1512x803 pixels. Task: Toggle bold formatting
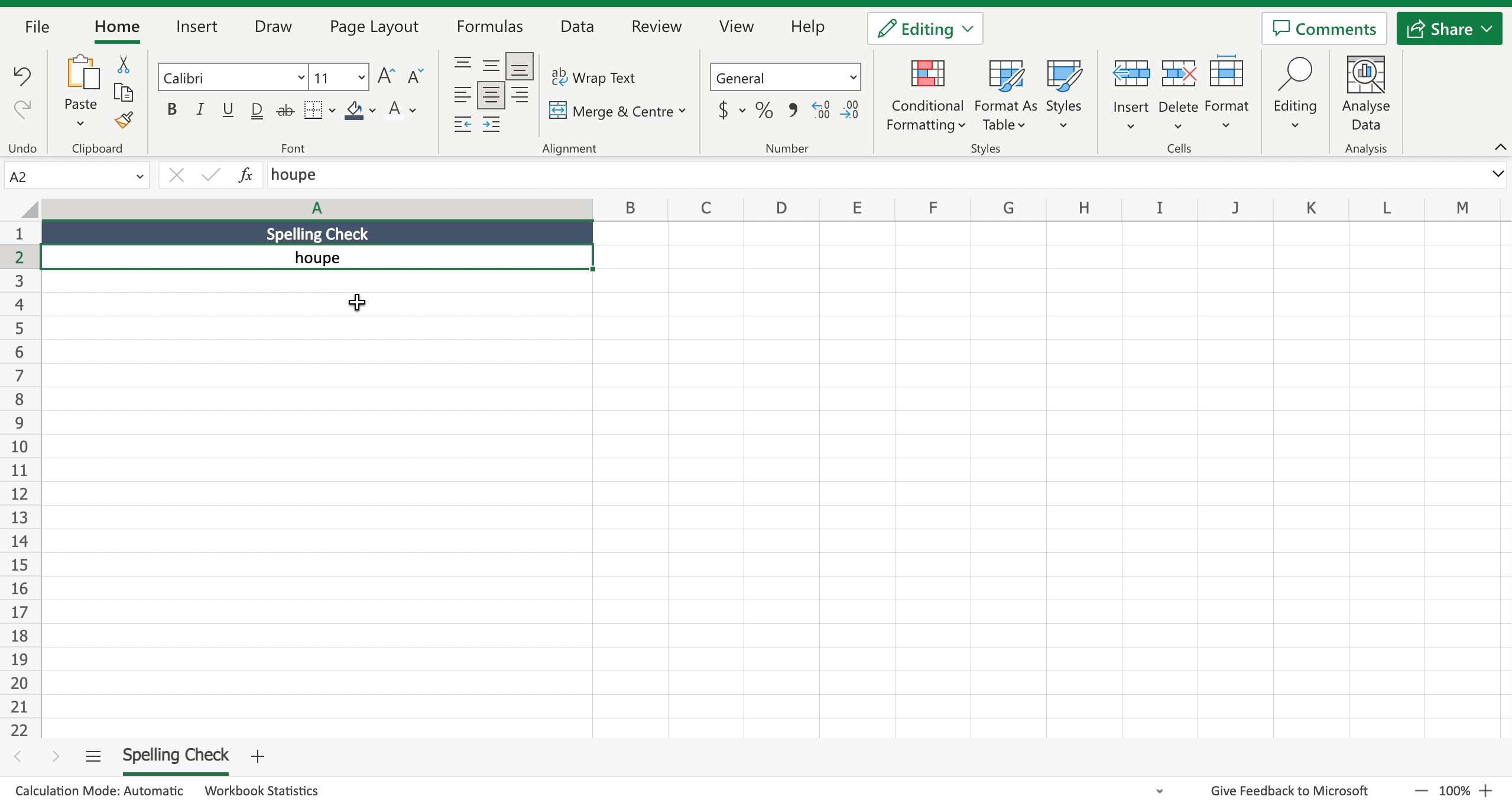click(171, 109)
